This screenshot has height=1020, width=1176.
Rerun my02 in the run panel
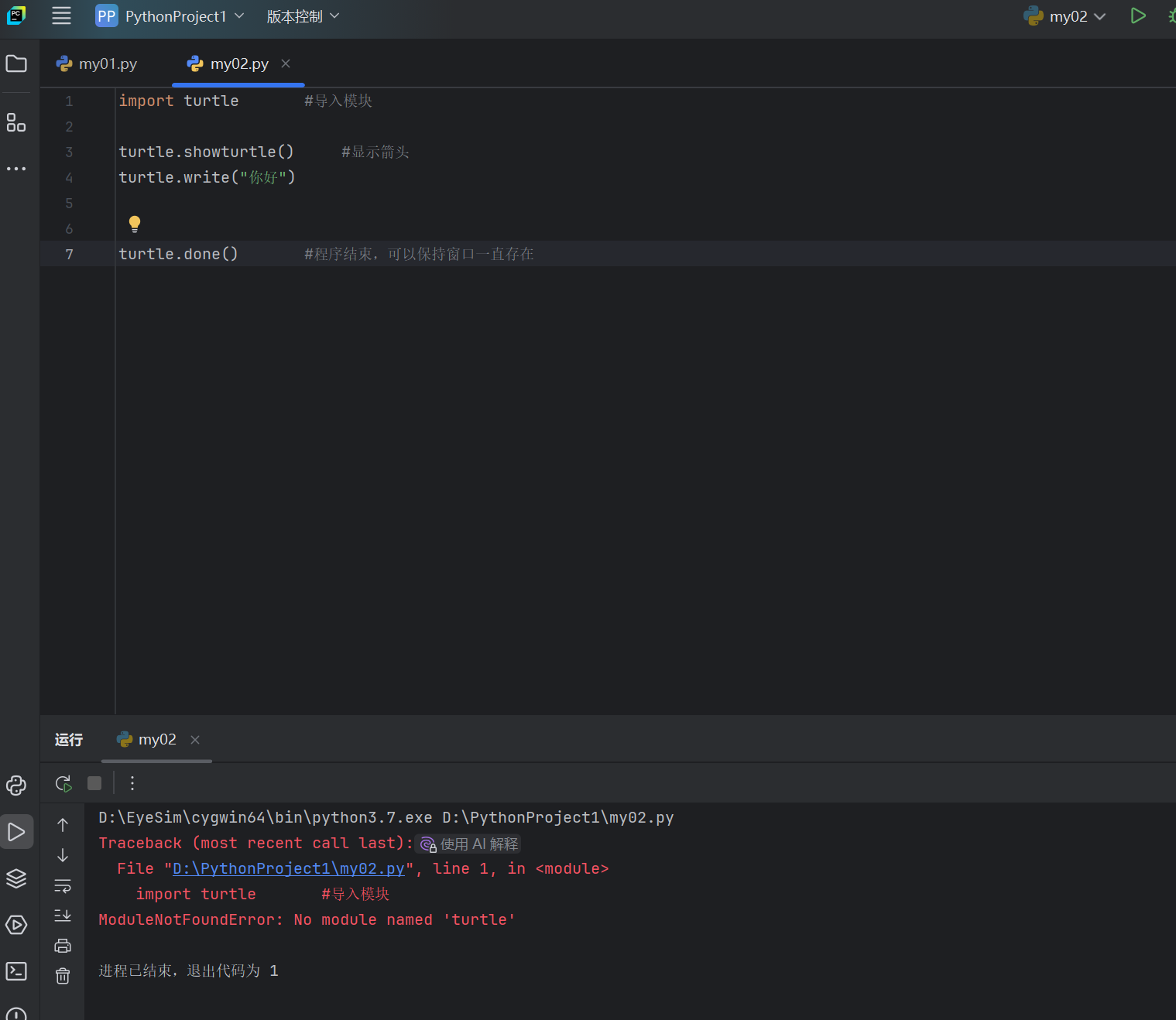pyautogui.click(x=63, y=783)
